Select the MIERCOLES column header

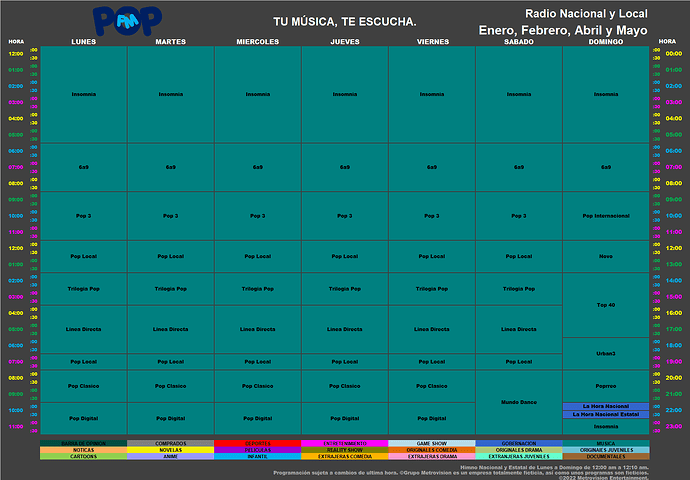click(x=258, y=42)
